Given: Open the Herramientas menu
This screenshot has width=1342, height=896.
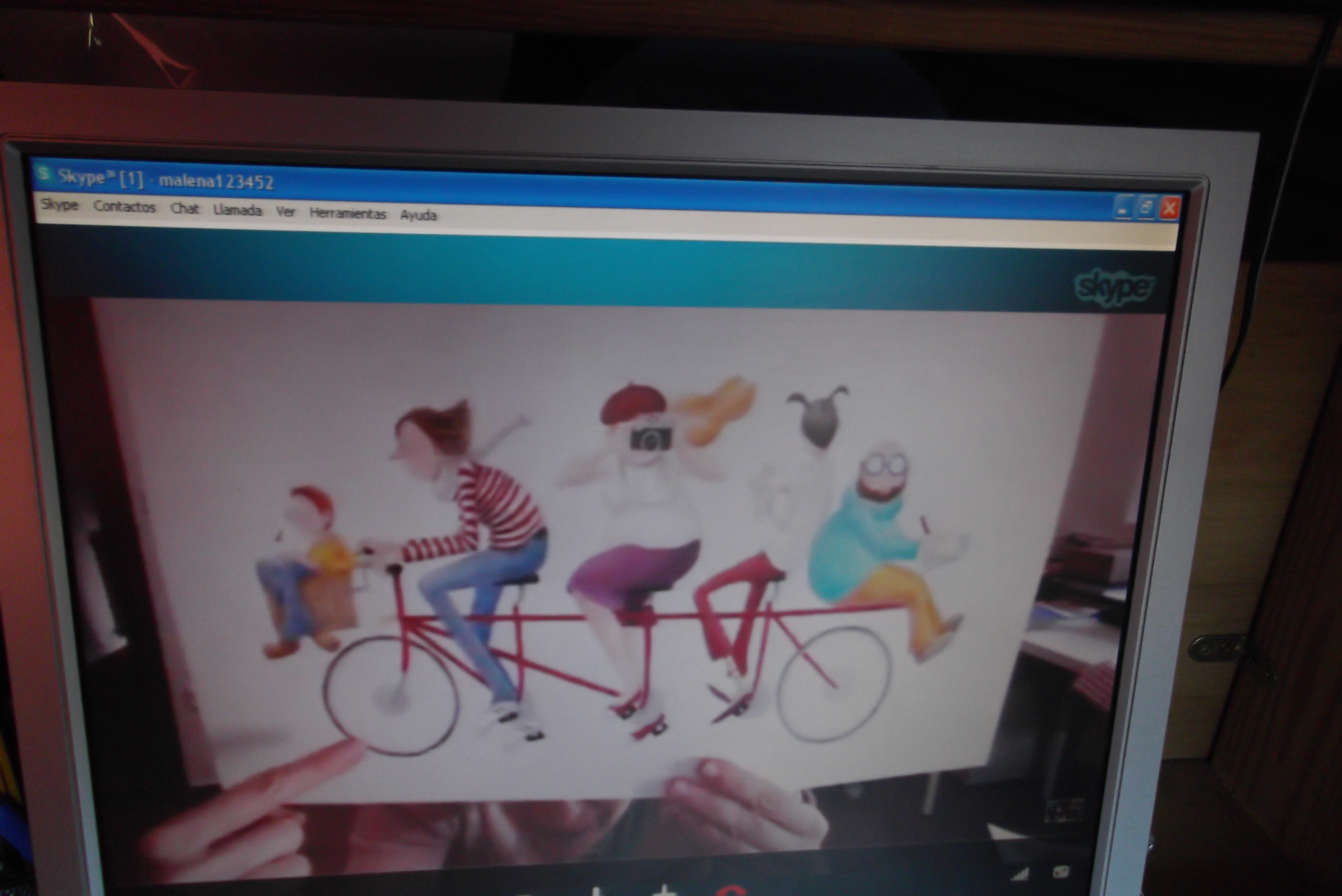Looking at the screenshot, I should click(347, 214).
